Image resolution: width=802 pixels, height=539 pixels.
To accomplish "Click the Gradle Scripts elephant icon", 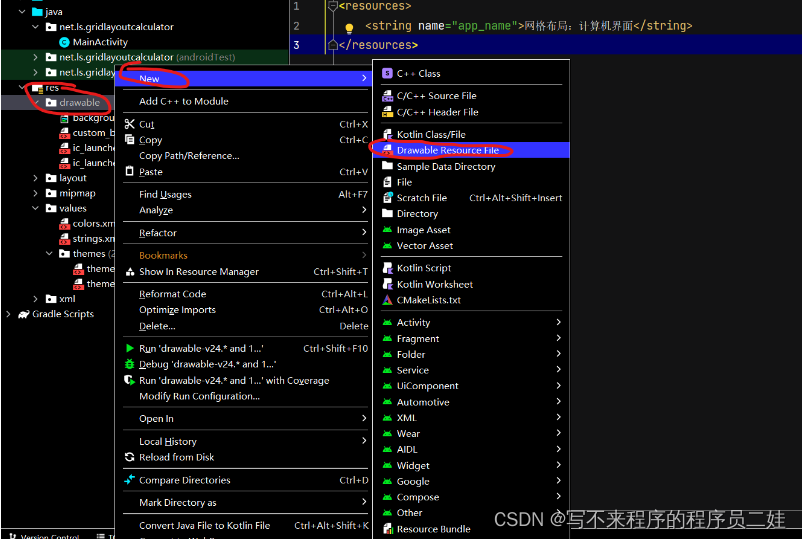I will point(24,314).
